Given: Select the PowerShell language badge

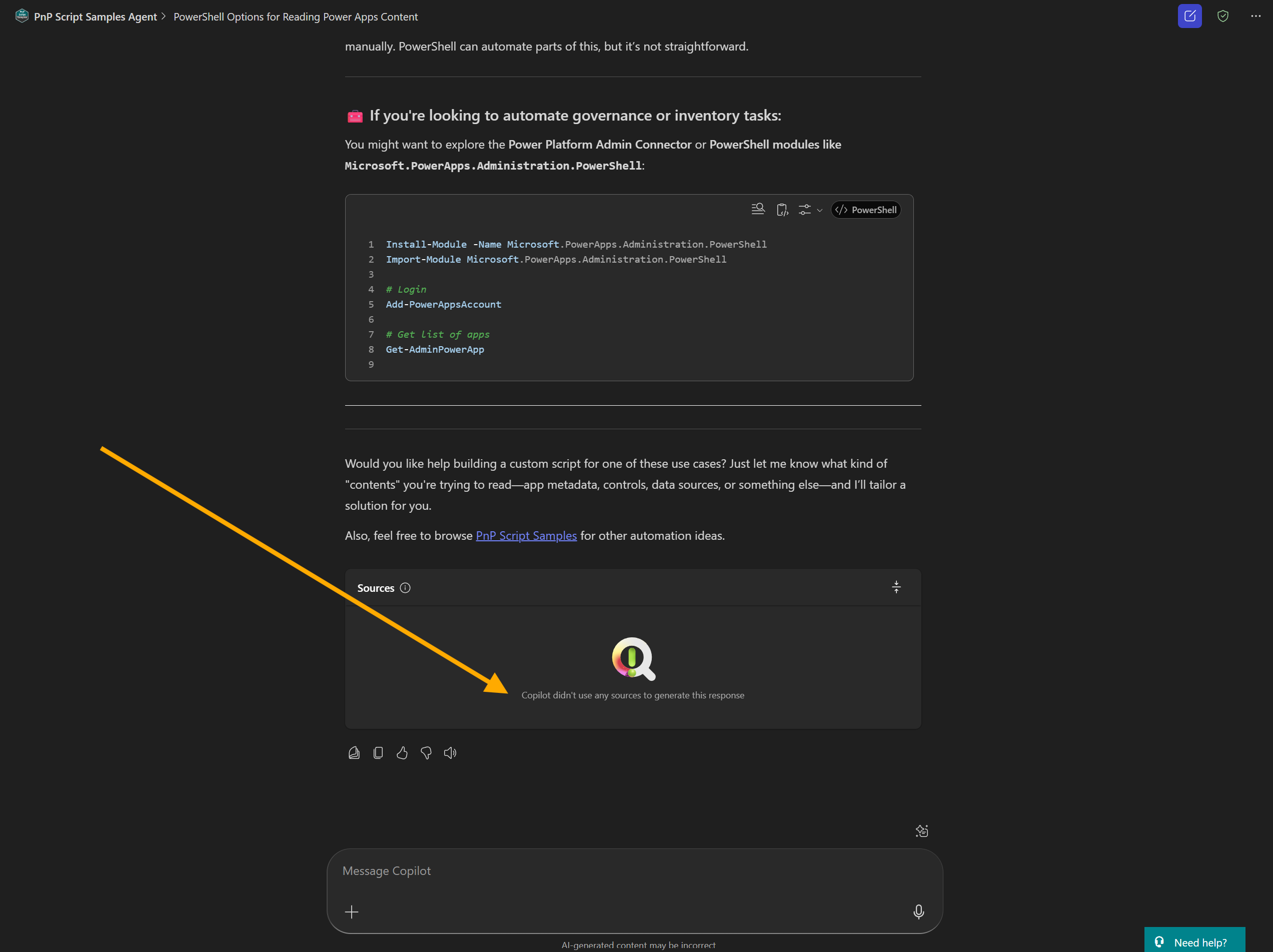Looking at the screenshot, I should [x=866, y=210].
